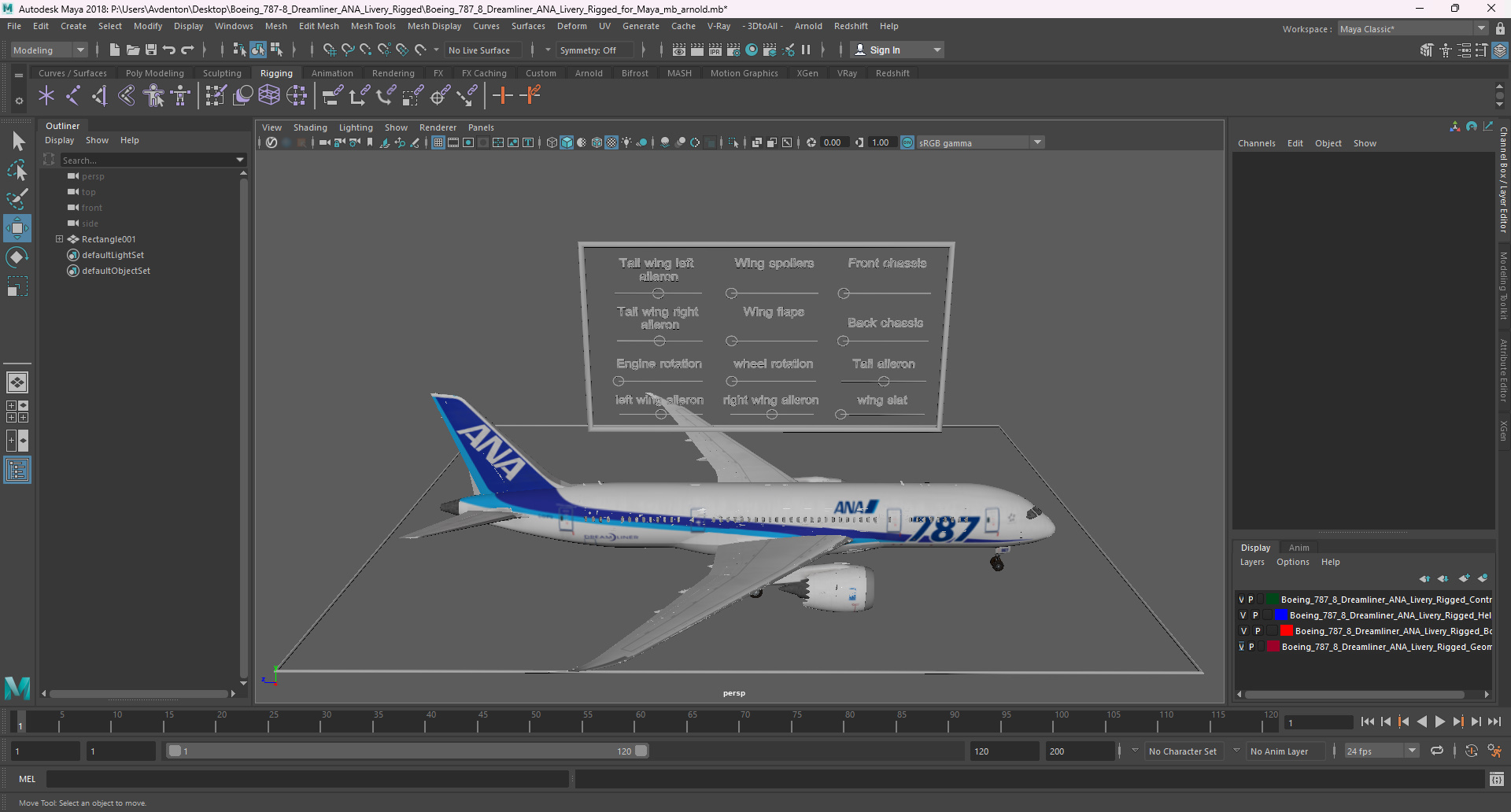Open the Quick Rig shelf icon

[x=153, y=96]
